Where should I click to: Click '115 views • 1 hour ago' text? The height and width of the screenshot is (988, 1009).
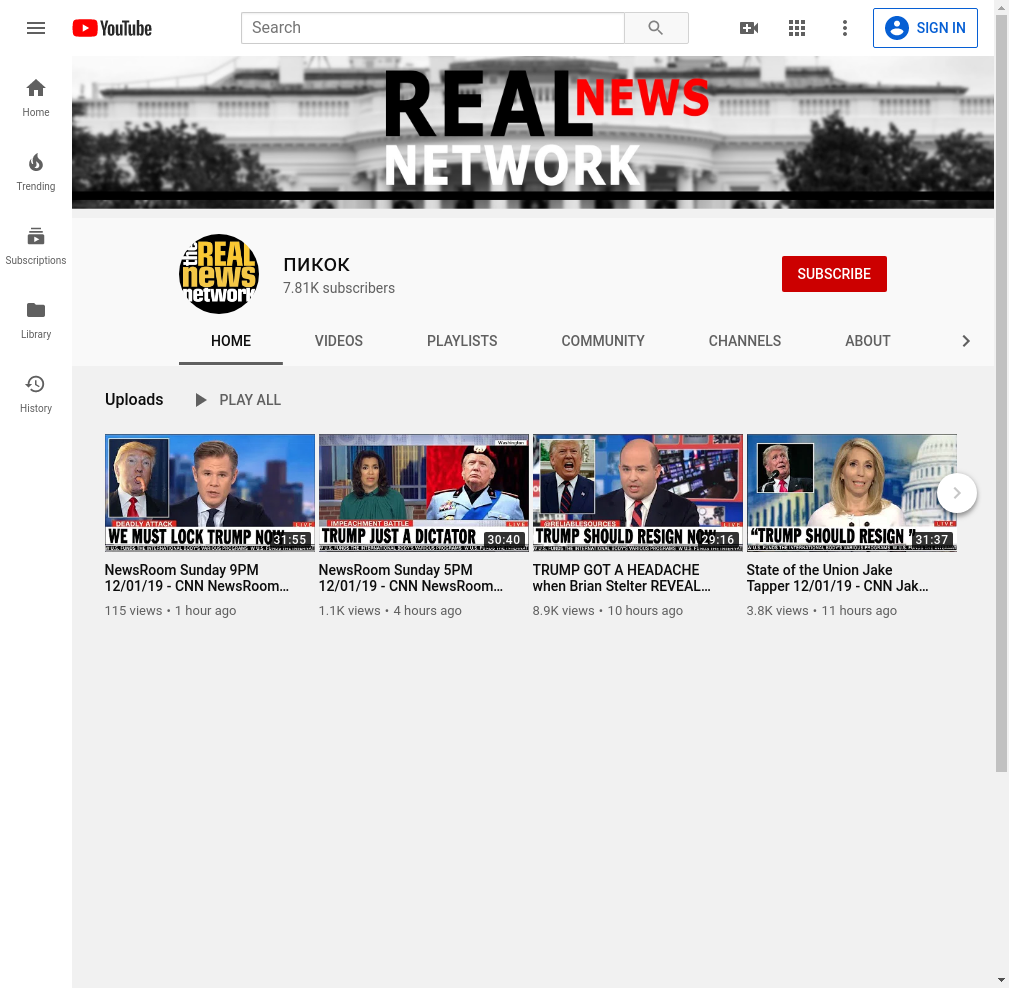(171, 611)
